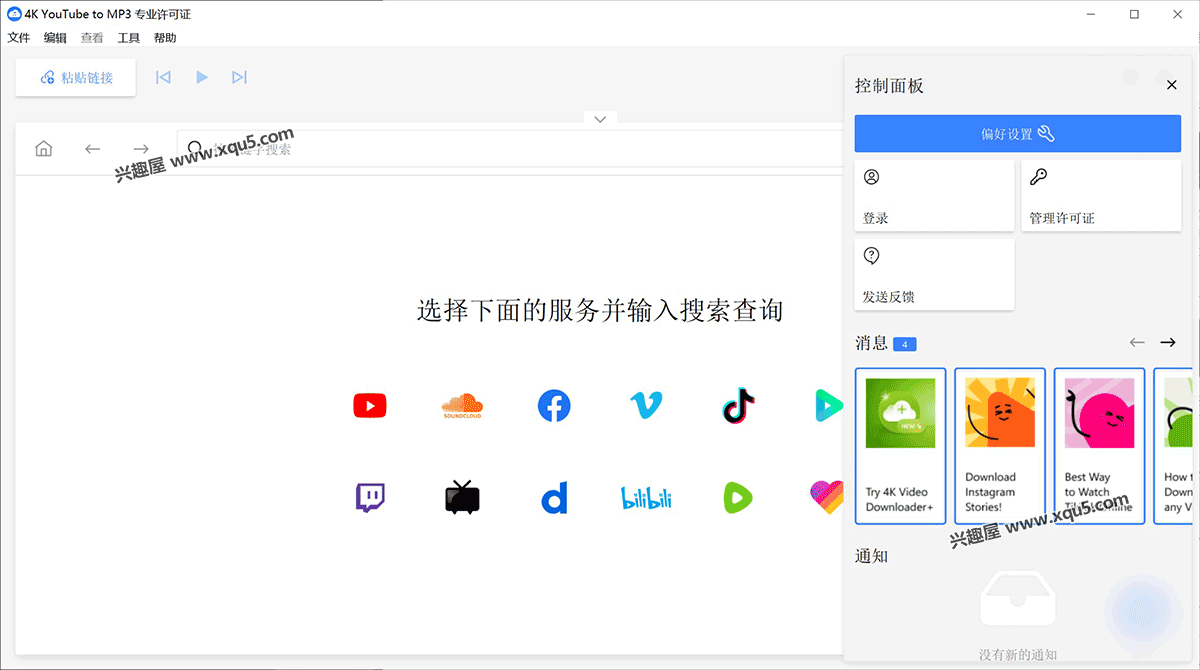Show next messages with right arrow
The image size is (1200, 670).
coord(1168,342)
